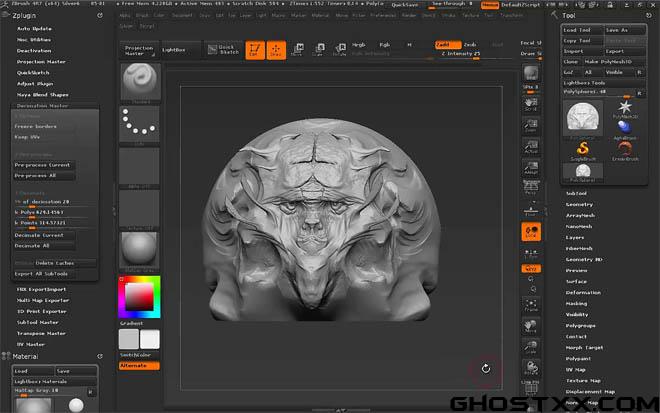Open Multi Map Exporter entry
The height and width of the screenshot is (413, 660).
[43, 301]
